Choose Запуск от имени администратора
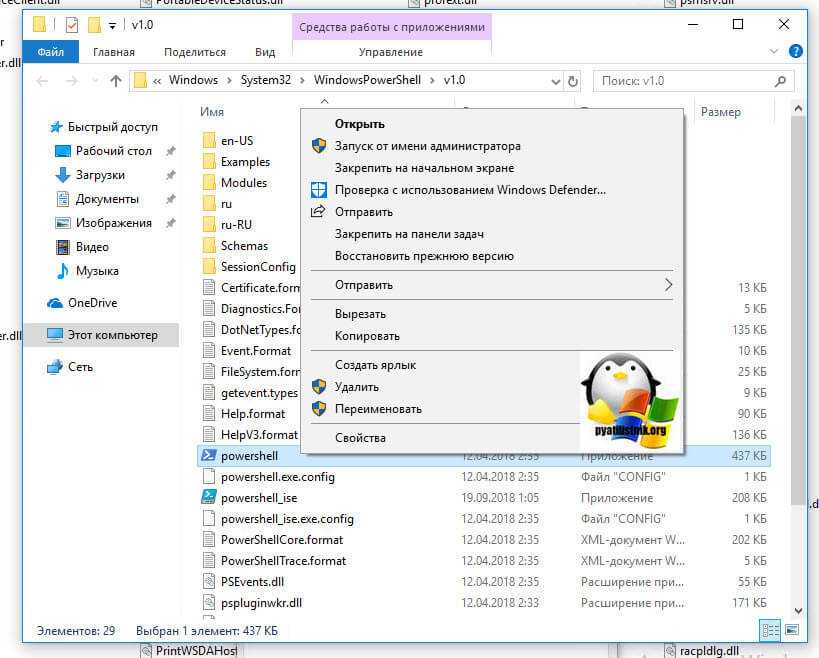Screen dimensions: 819x658 click(427, 146)
